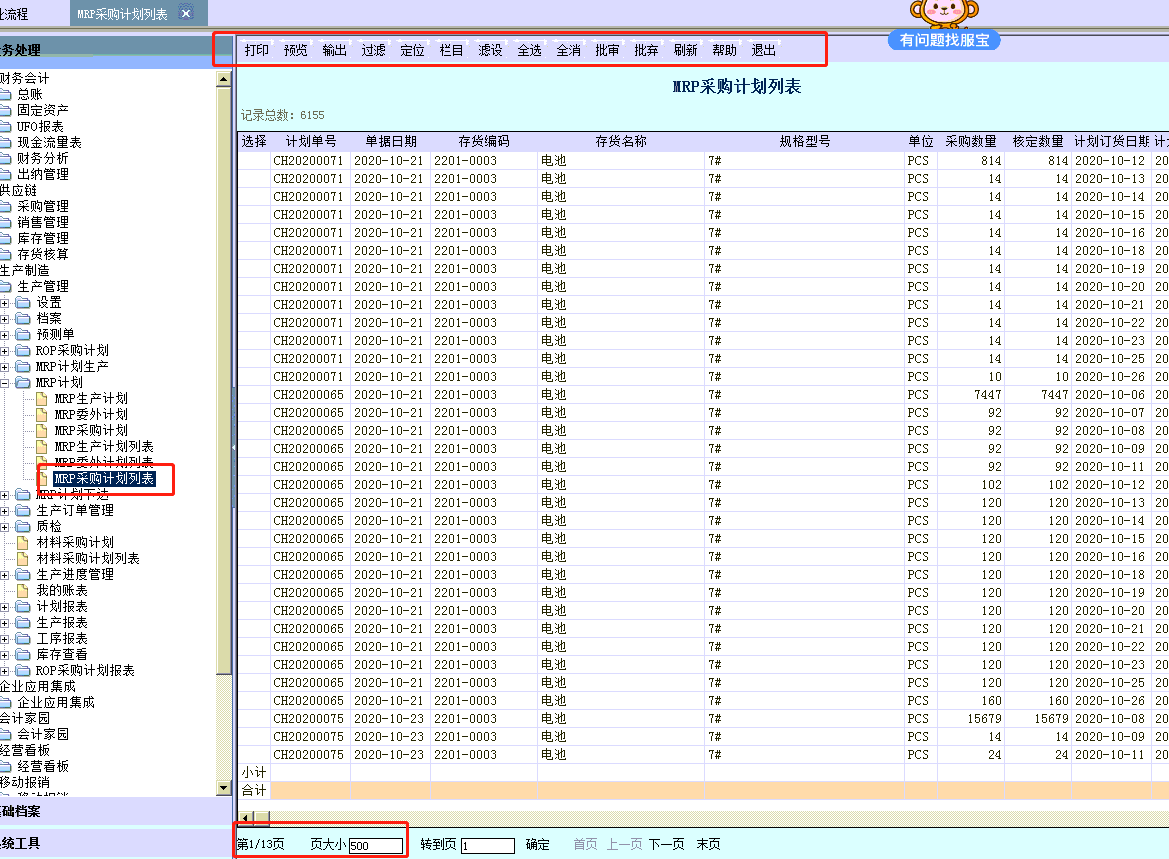Viewport: 1169px width, 859px height.
Task: Click the 转到页 page number field
Action: tap(488, 846)
